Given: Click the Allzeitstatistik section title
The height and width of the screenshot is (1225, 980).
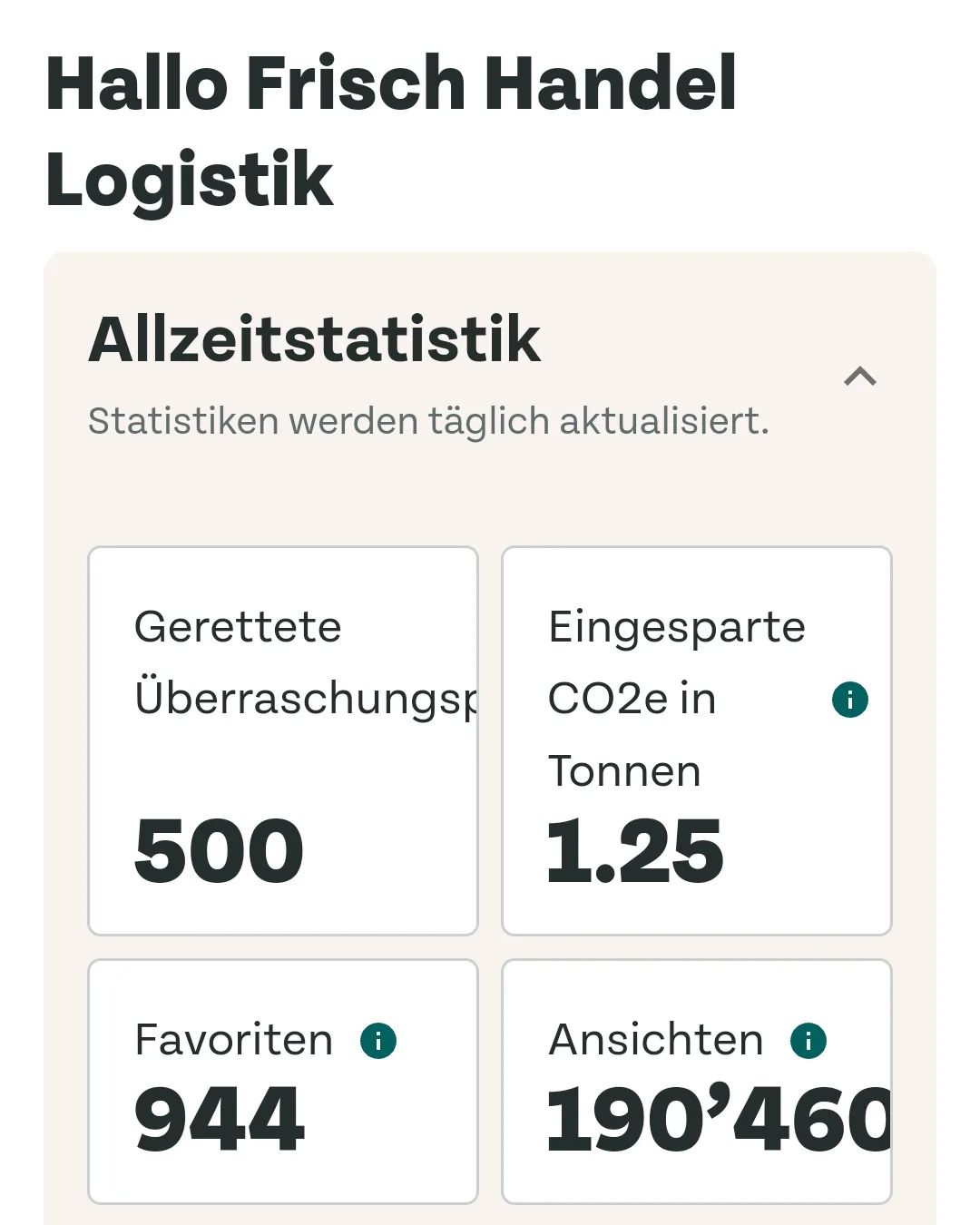Looking at the screenshot, I should click(314, 339).
